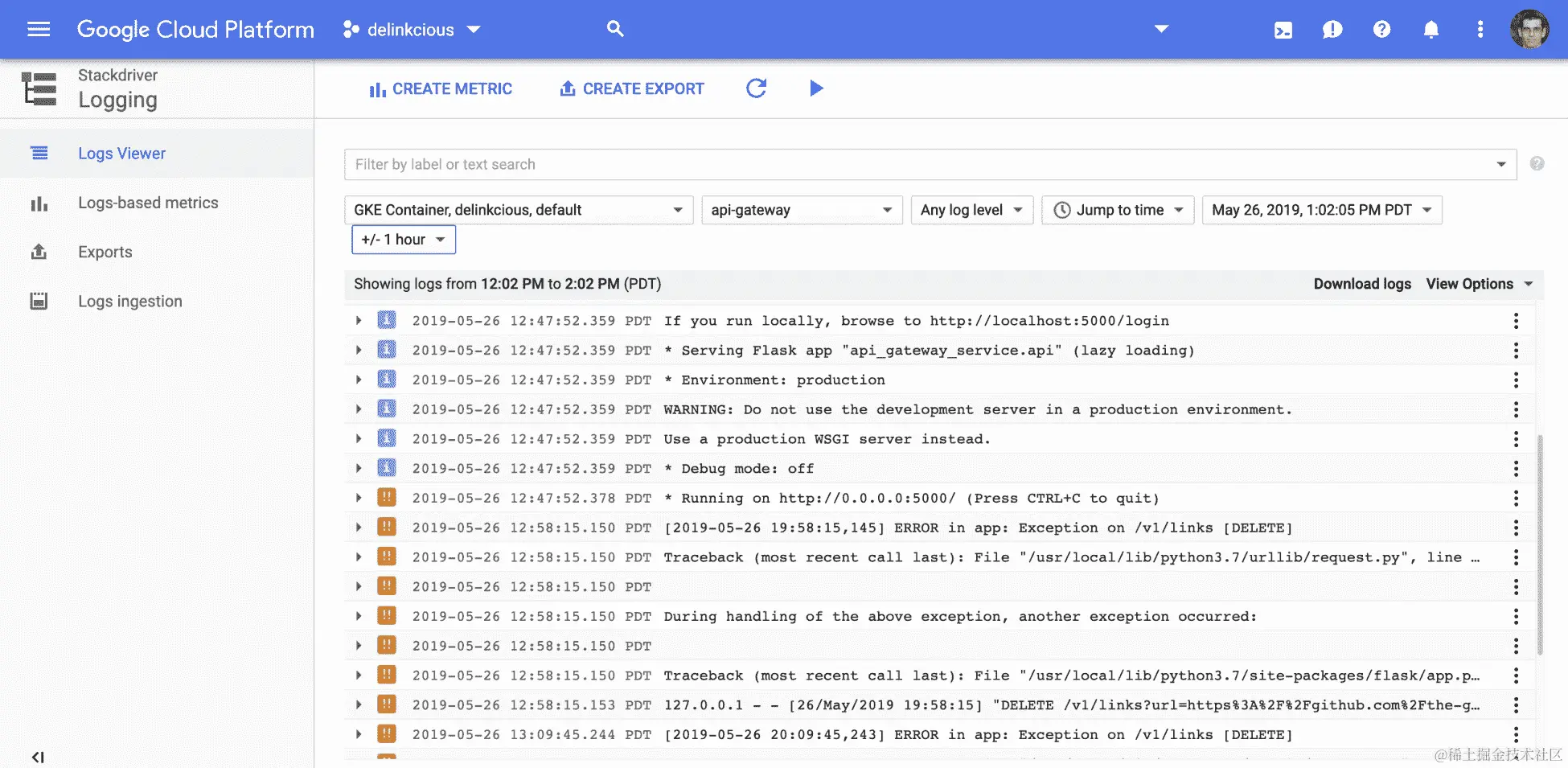Expand the 127.0.0.1 DELETE log entry
Image resolution: width=1568 pixels, height=768 pixels.
359,705
